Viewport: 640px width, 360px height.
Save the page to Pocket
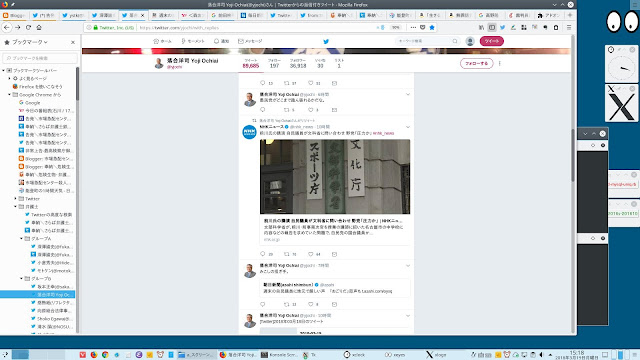tap(422, 27)
